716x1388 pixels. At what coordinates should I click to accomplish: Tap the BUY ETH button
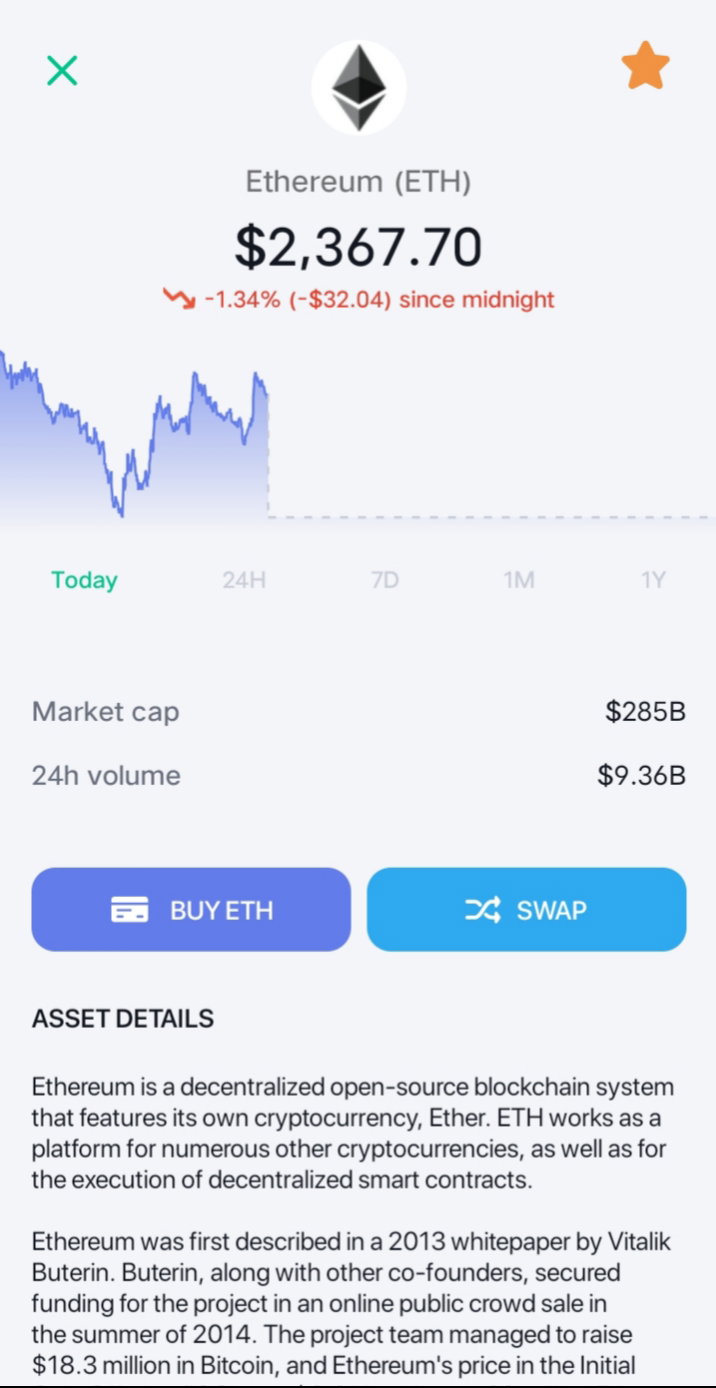(x=191, y=909)
